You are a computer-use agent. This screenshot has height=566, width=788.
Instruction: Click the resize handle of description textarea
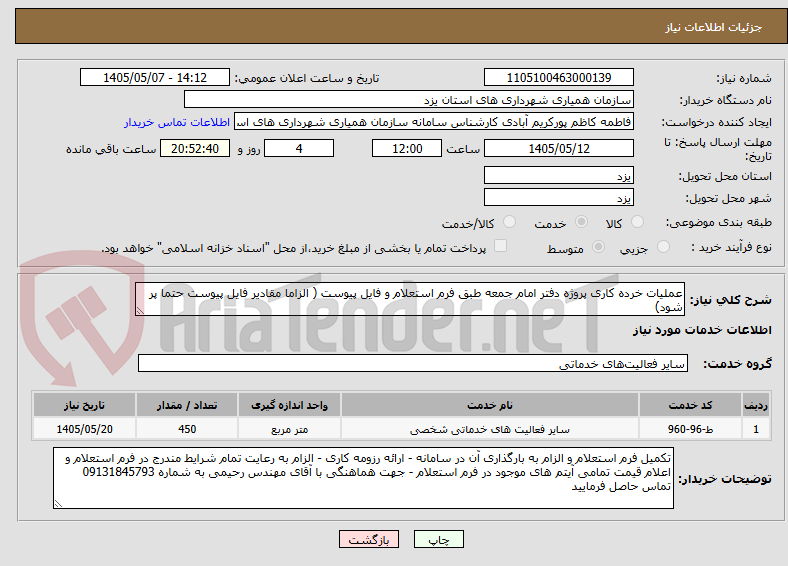tap(140, 311)
